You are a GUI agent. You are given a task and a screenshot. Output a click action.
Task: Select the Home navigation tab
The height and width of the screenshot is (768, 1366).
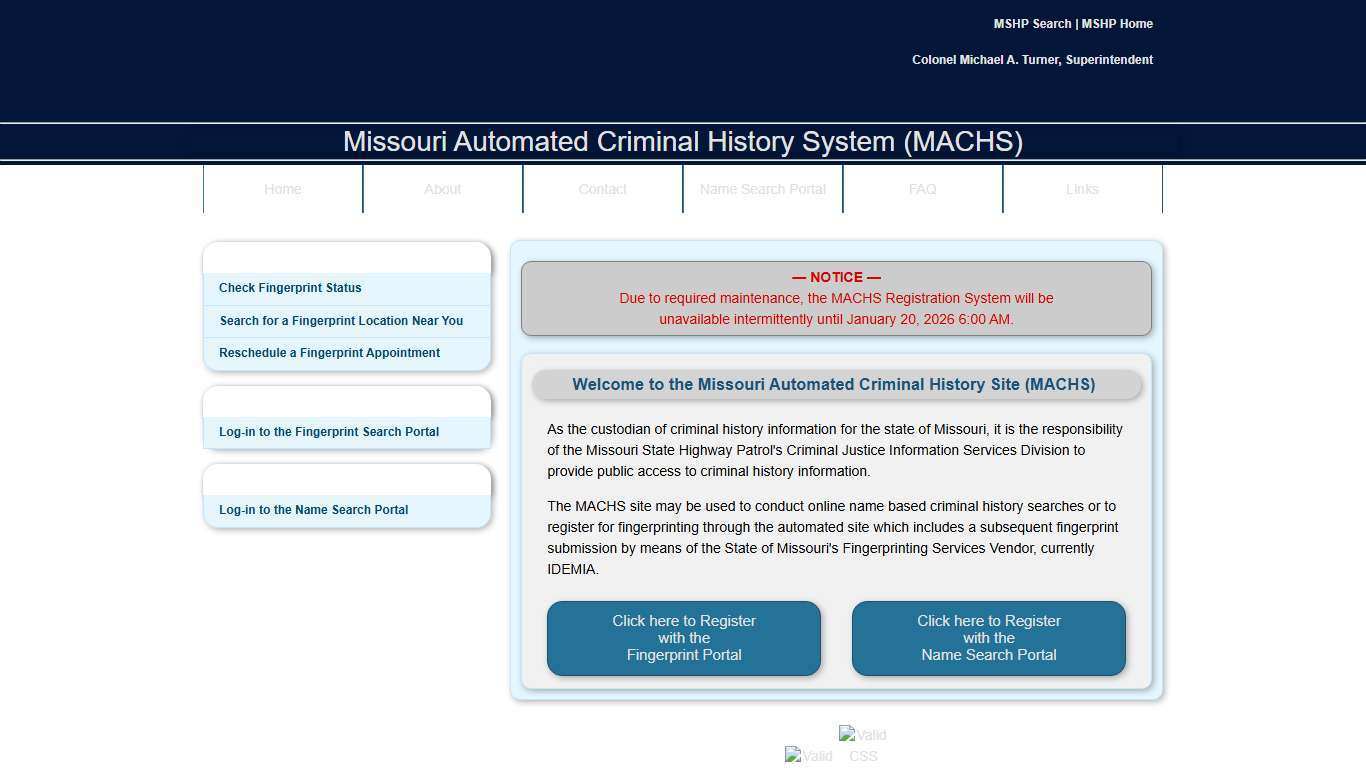[x=282, y=189]
